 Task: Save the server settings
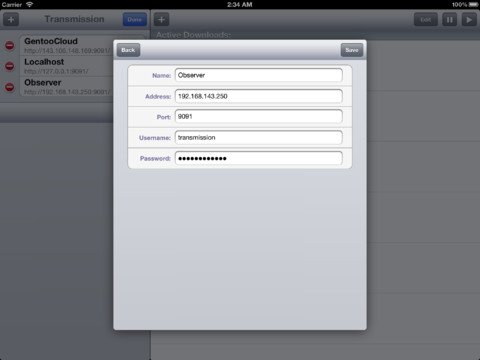click(352, 50)
